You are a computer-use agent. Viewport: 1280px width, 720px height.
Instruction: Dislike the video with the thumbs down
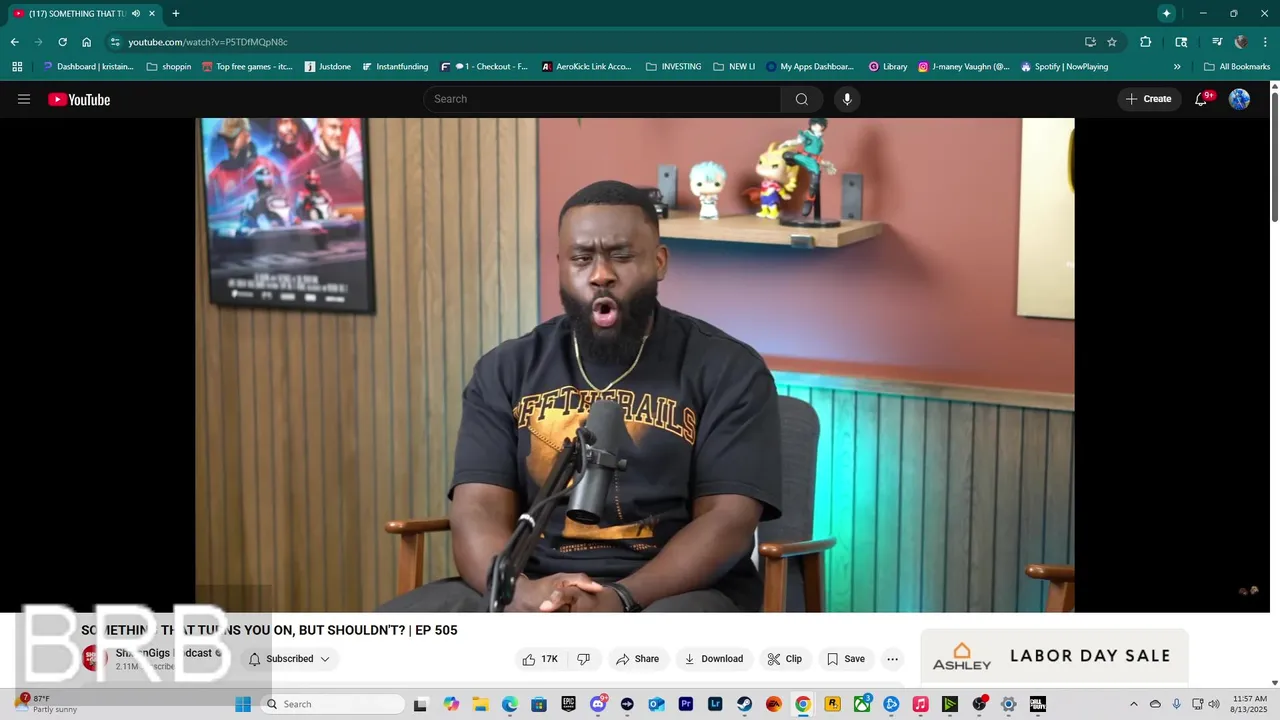click(x=584, y=659)
